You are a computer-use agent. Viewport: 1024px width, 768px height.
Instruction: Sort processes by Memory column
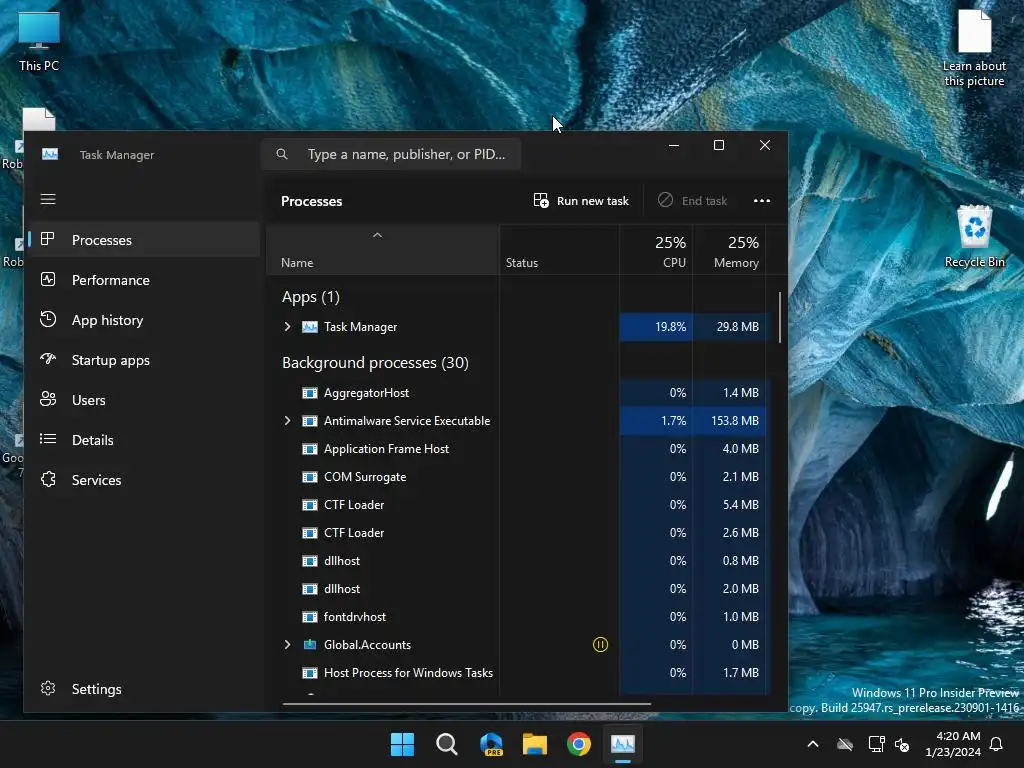[x=729, y=250]
